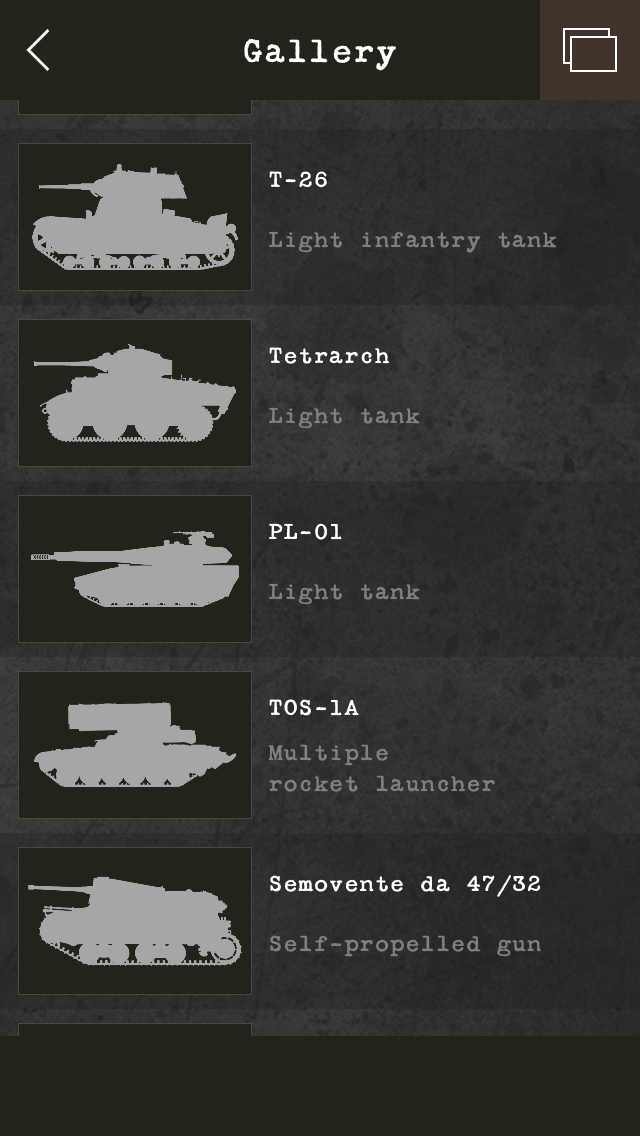Tap the 'Self-propelled gun' description
This screenshot has width=640, height=1136.
[405, 944]
